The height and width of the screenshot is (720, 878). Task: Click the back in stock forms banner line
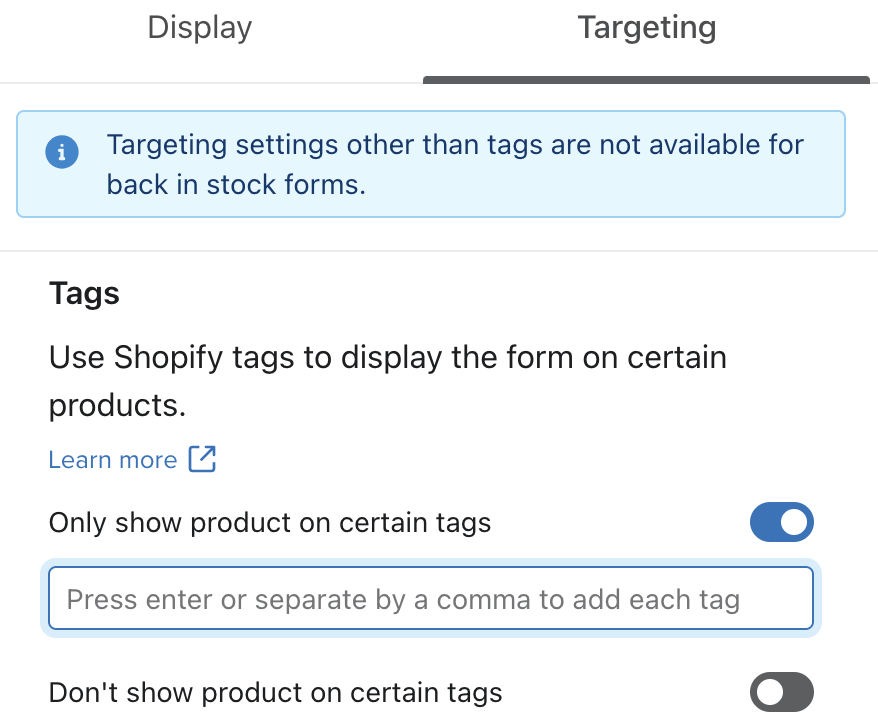pos(236,185)
